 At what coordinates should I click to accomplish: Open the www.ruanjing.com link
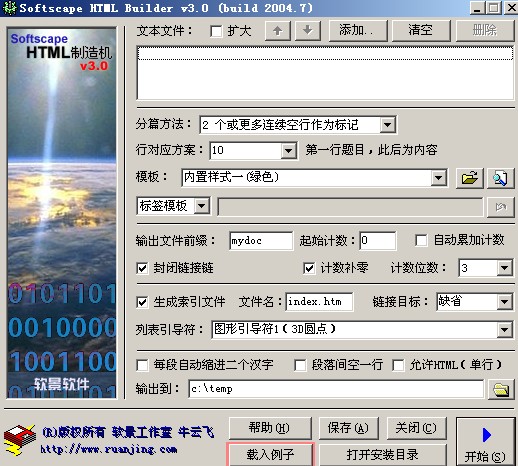pos(109,449)
